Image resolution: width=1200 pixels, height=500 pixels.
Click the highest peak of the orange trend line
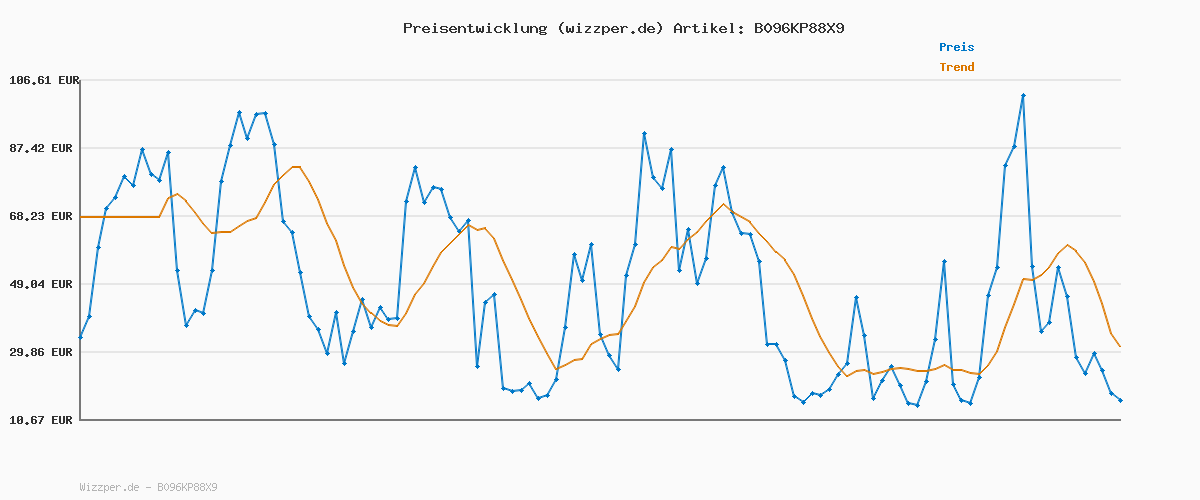click(295, 167)
